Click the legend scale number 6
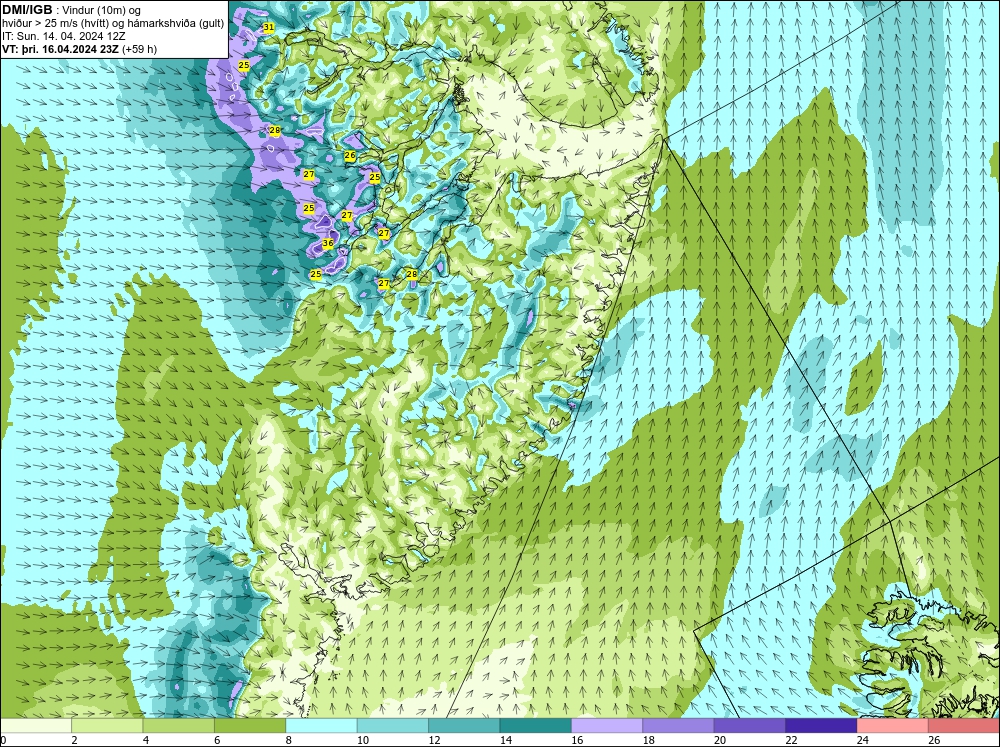1000x747 pixels. coord(217,740)
